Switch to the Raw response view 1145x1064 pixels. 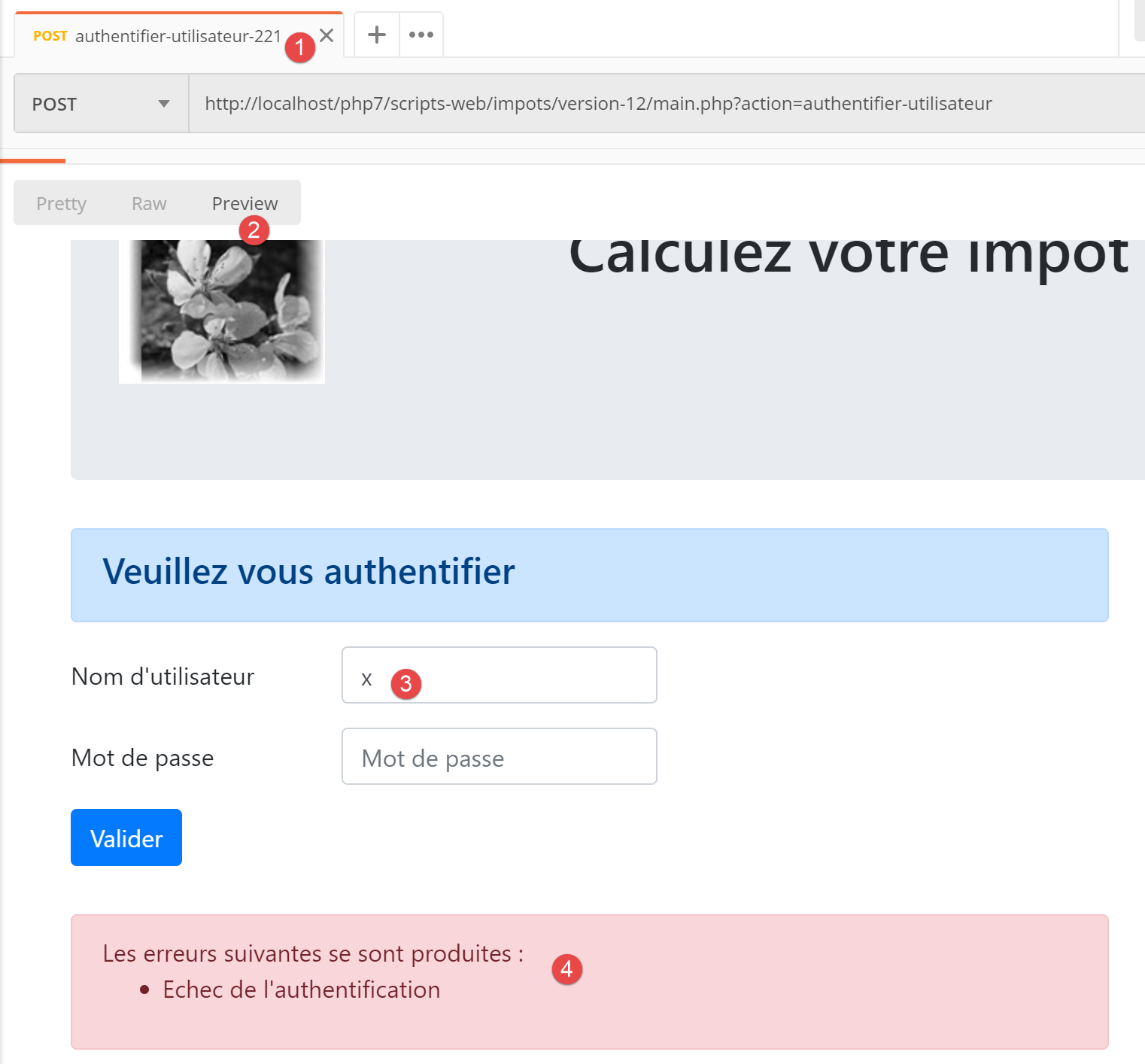[x=149, y=203]
